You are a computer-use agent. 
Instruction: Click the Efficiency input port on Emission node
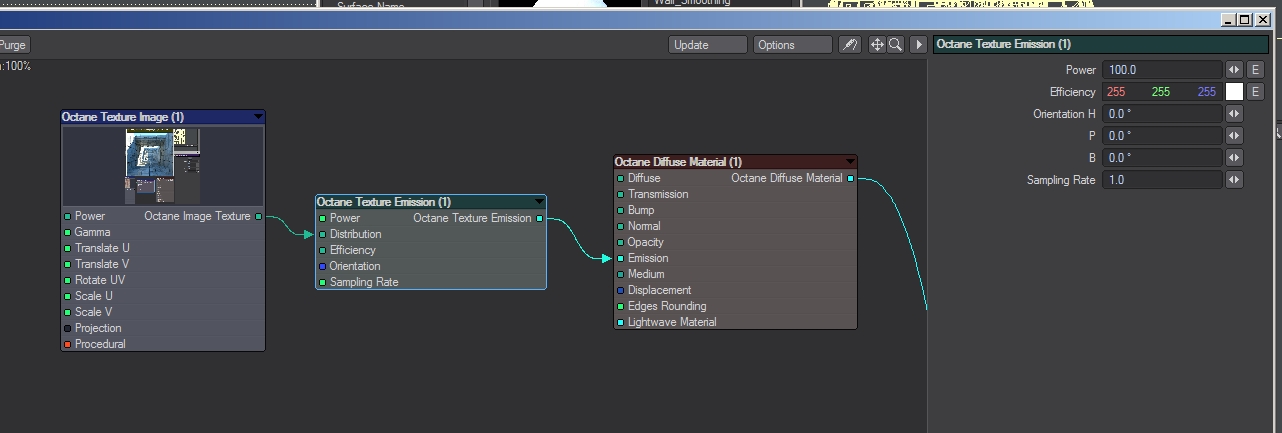tap(322, 250)
